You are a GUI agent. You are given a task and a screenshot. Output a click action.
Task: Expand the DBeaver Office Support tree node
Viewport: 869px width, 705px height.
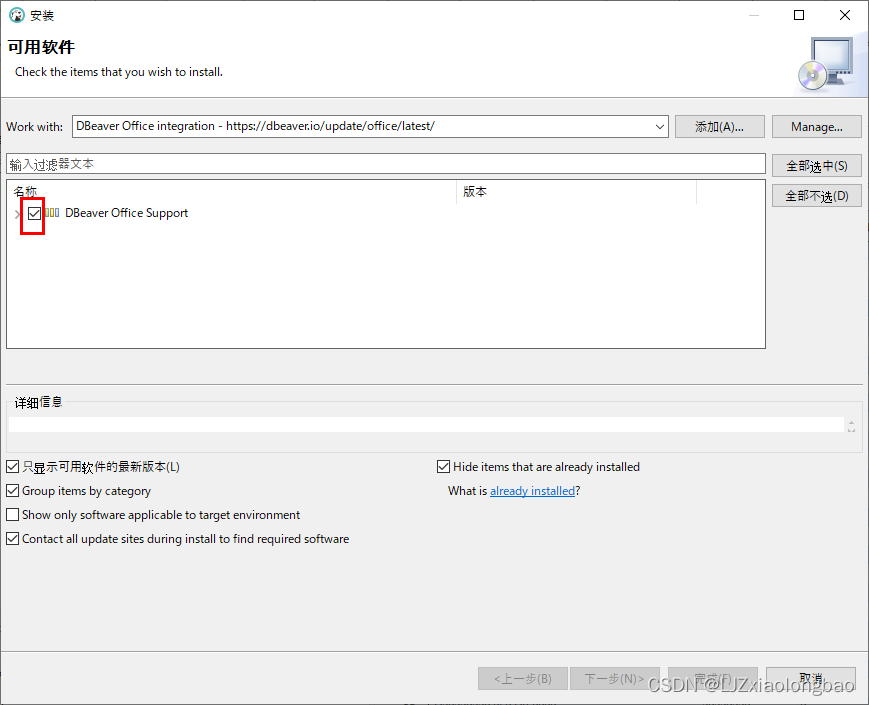[x=17, y=214]
